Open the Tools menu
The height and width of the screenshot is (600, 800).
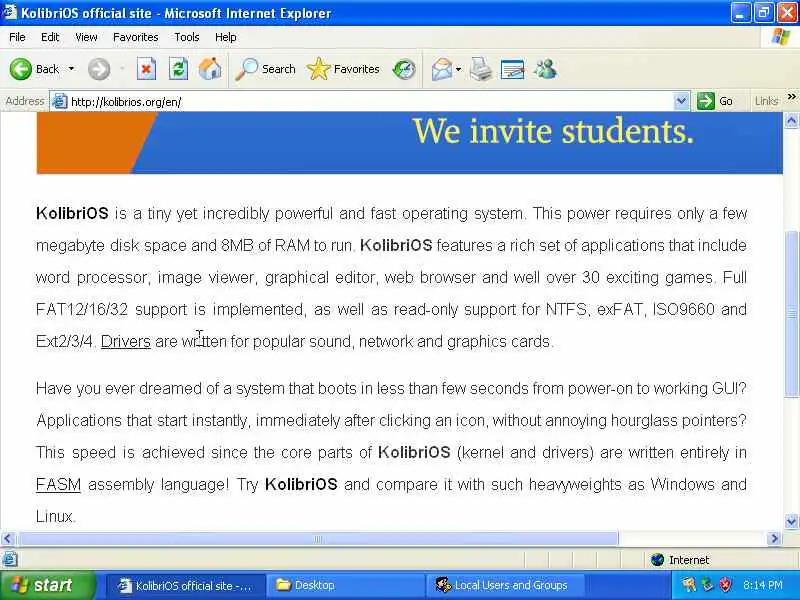coord(187,37)
